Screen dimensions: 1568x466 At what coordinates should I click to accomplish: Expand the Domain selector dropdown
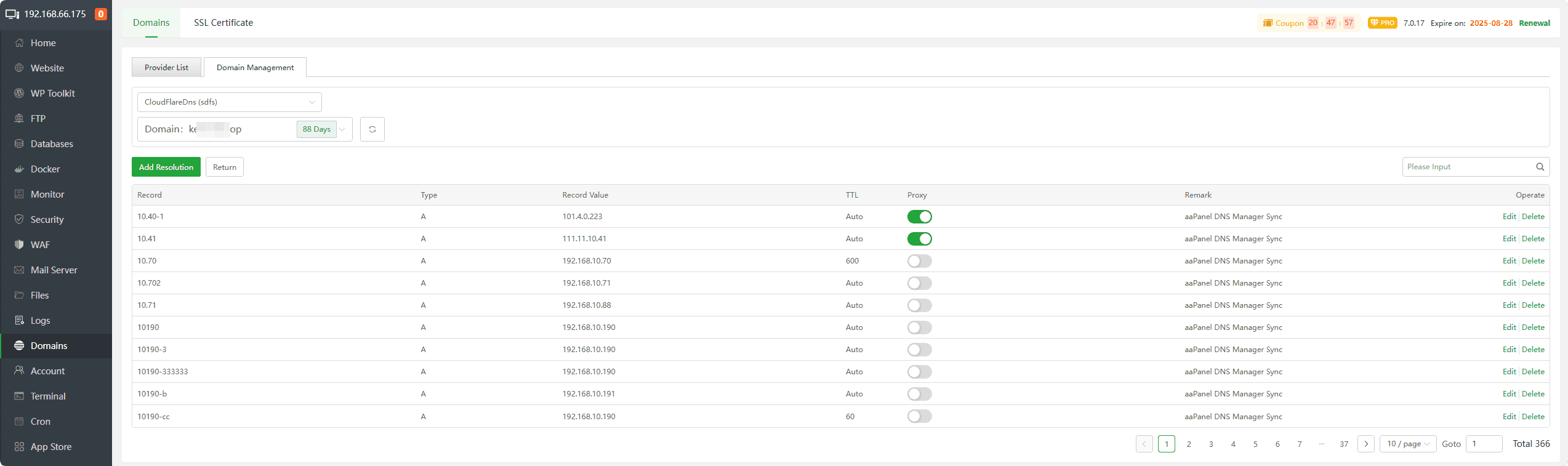244,129
